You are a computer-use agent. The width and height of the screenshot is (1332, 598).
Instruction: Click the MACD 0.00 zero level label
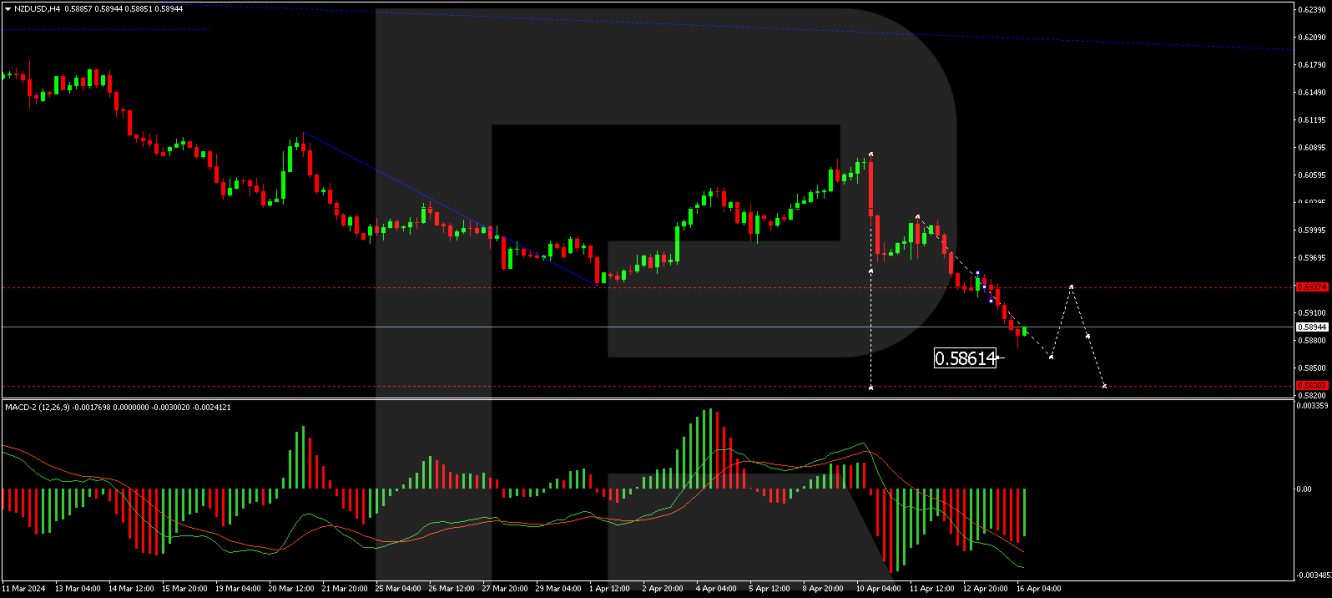[1305, 489]
